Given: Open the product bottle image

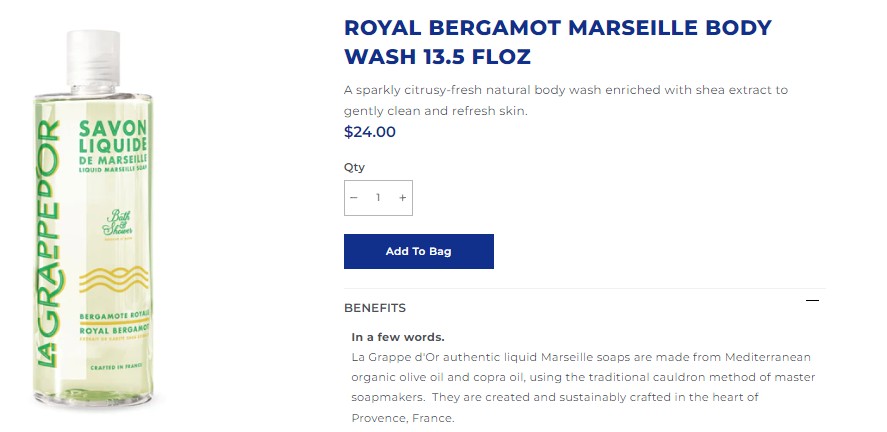Looking at the screenshot, I should 94,218.
